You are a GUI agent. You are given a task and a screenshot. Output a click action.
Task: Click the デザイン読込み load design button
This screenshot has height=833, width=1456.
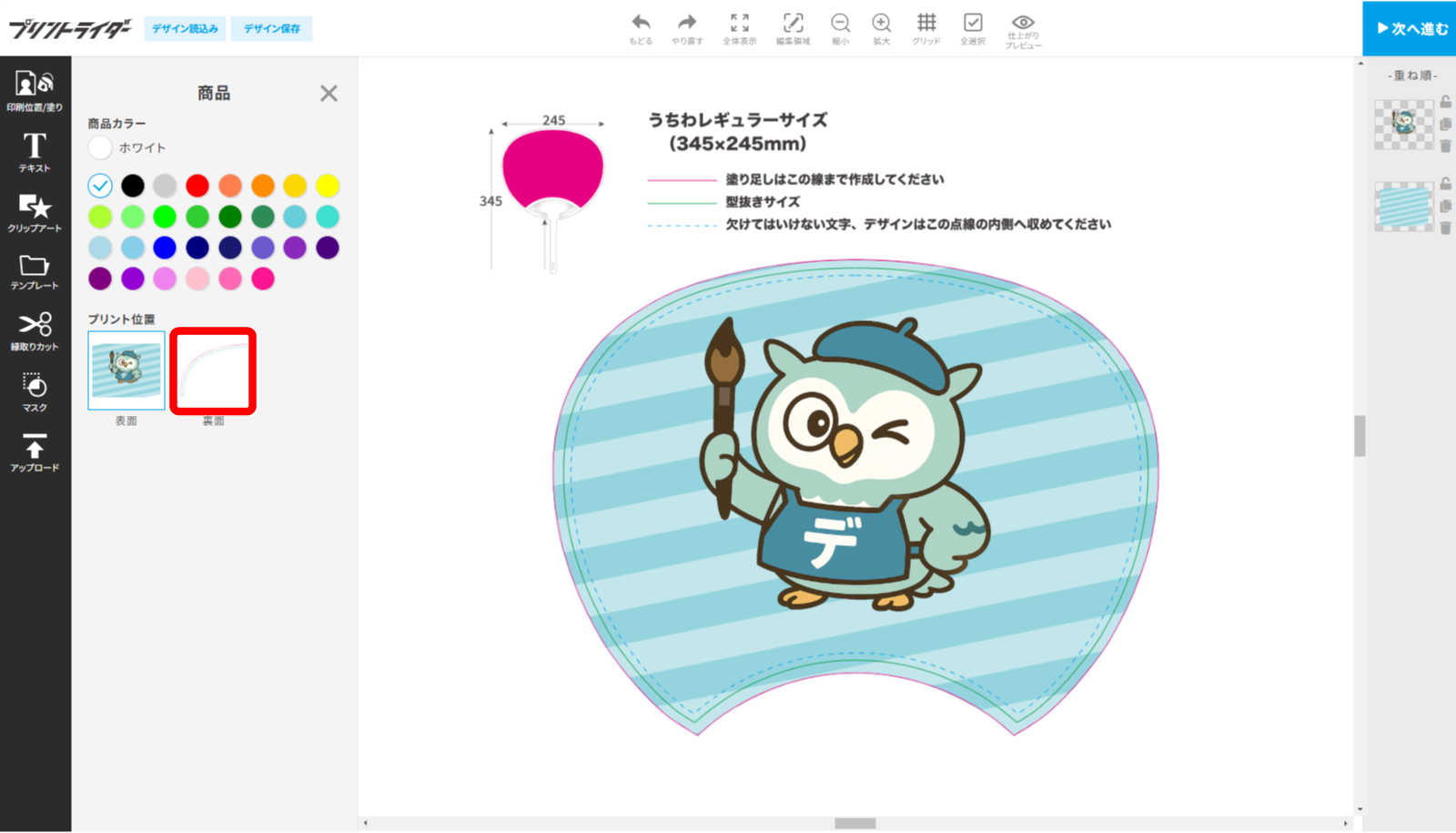(x=185, y=28)
